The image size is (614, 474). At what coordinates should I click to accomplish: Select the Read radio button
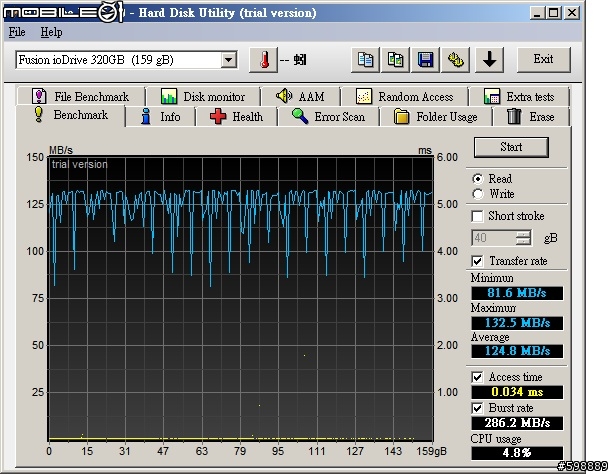[x=478, y=179]
